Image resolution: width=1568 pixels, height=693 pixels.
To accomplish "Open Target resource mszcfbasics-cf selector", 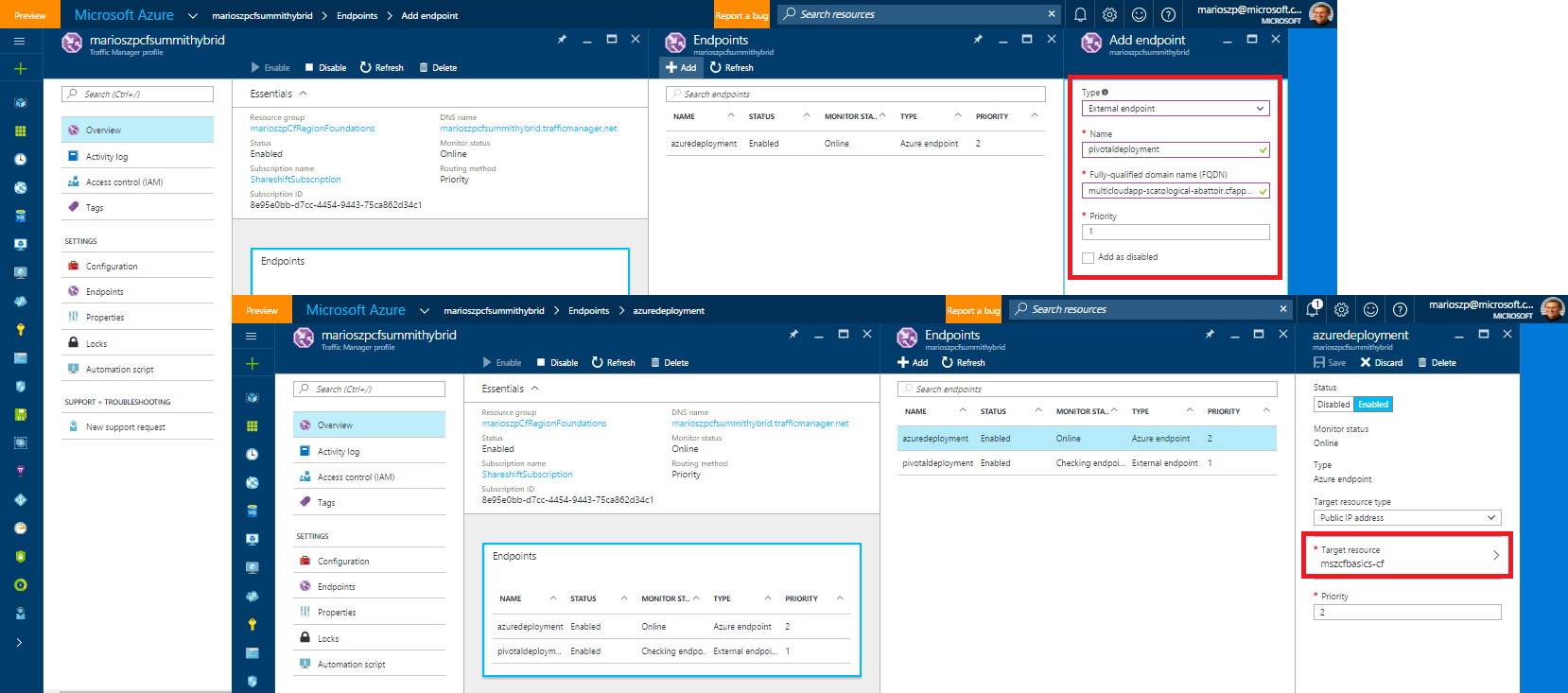I will point(1407,556).
